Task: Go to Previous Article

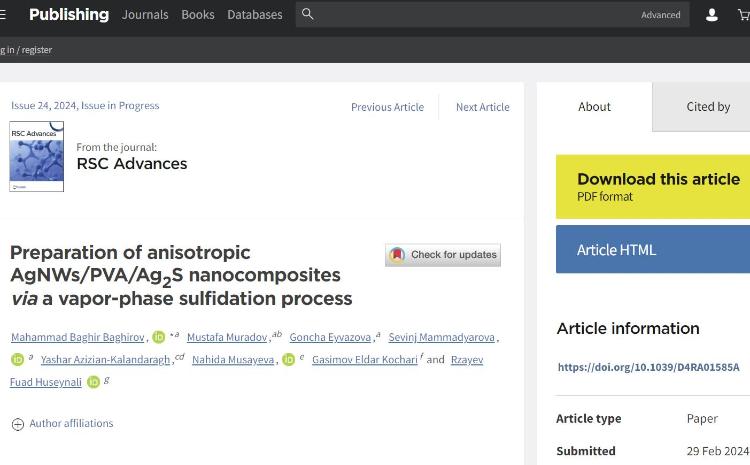Action: (x=387, y=107)
